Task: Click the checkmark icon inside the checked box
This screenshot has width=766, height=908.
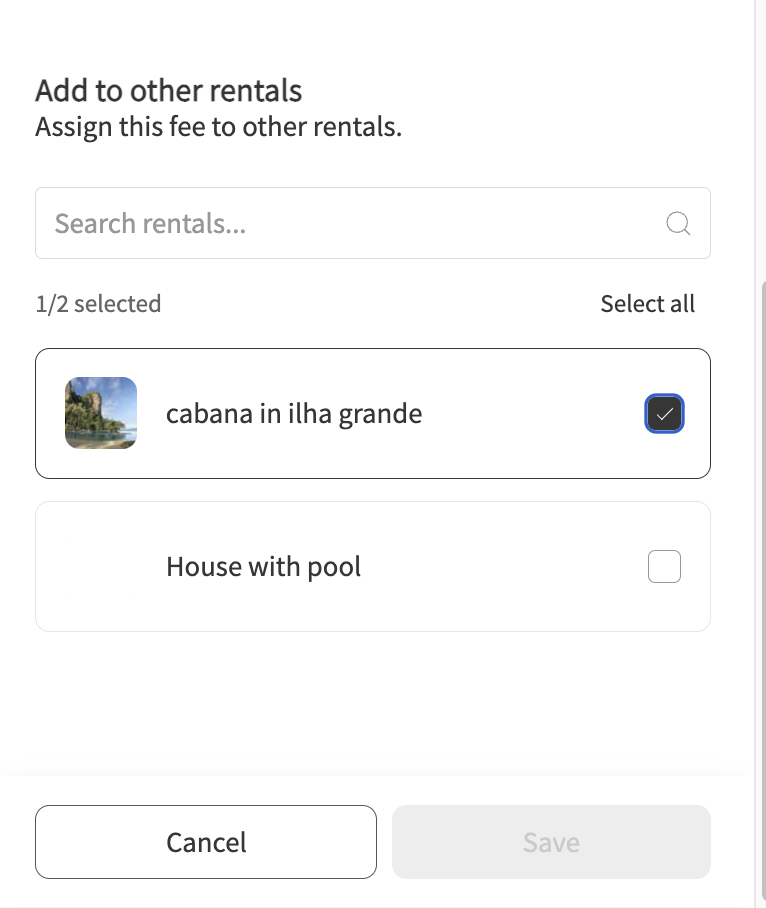Action: (665, 413)
